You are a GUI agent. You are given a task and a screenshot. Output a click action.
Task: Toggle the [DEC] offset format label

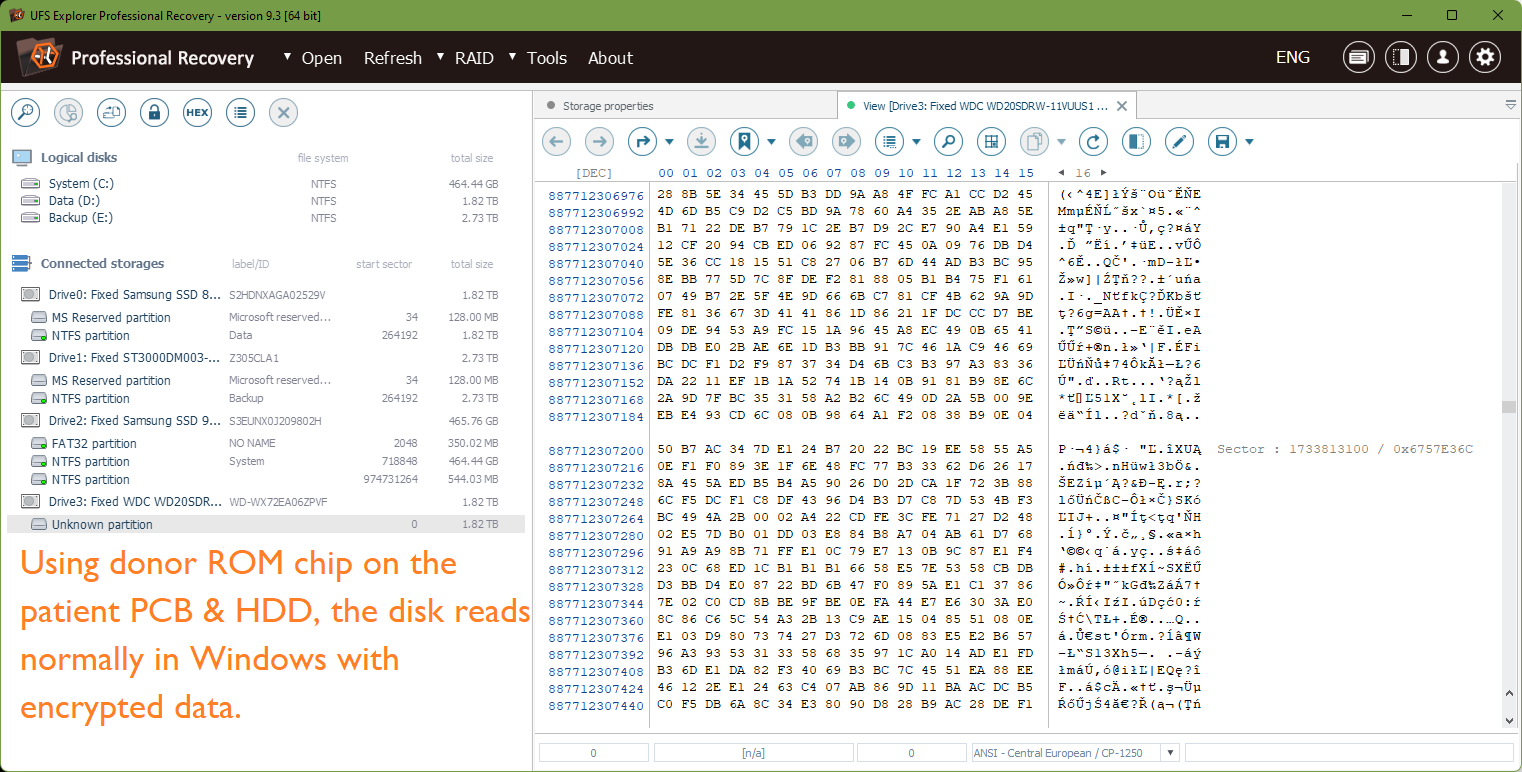594,173
